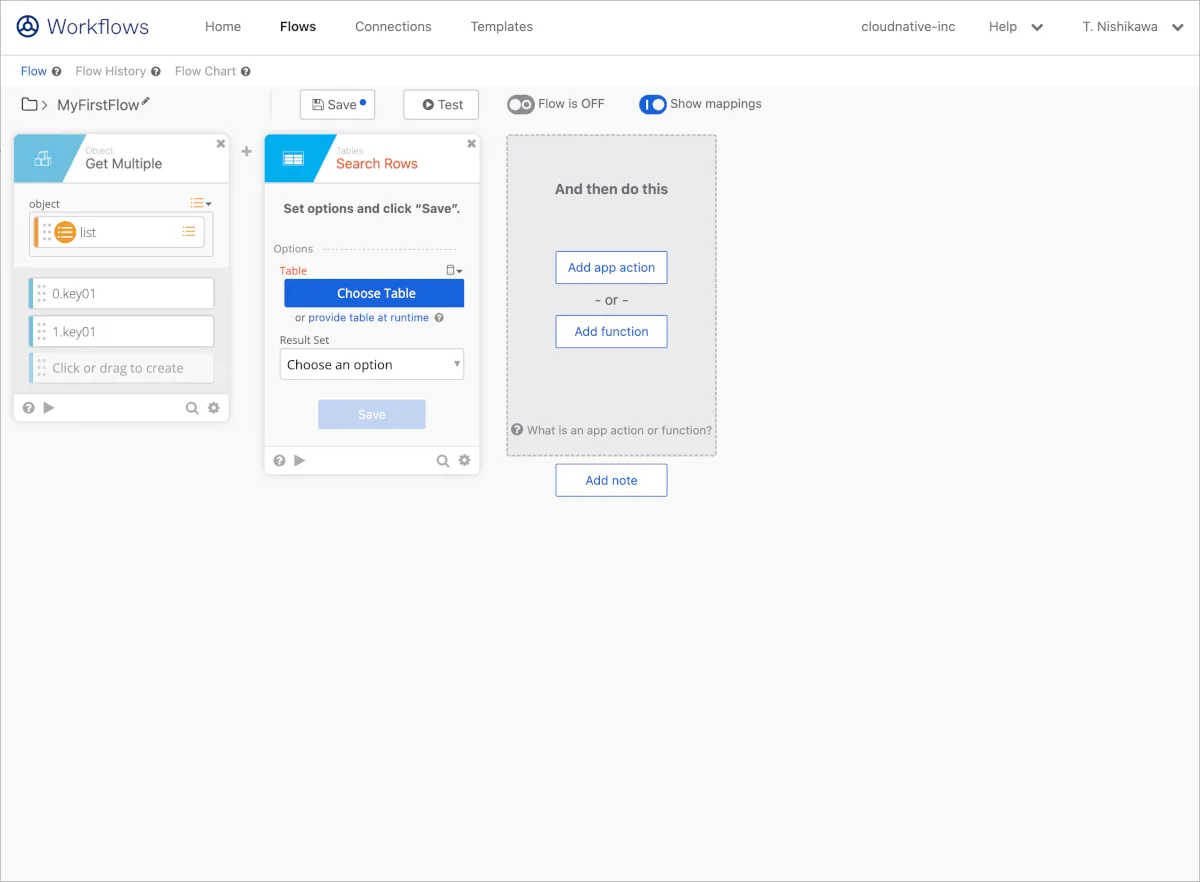Toggle the Flow is OFF switch
Image resolution: width=1200 pixels, height=882 pixels.
coord(521,104)
